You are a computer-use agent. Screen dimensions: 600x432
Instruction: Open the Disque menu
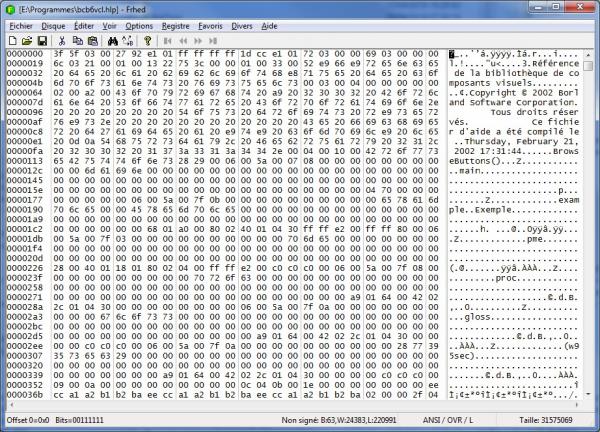54,24
